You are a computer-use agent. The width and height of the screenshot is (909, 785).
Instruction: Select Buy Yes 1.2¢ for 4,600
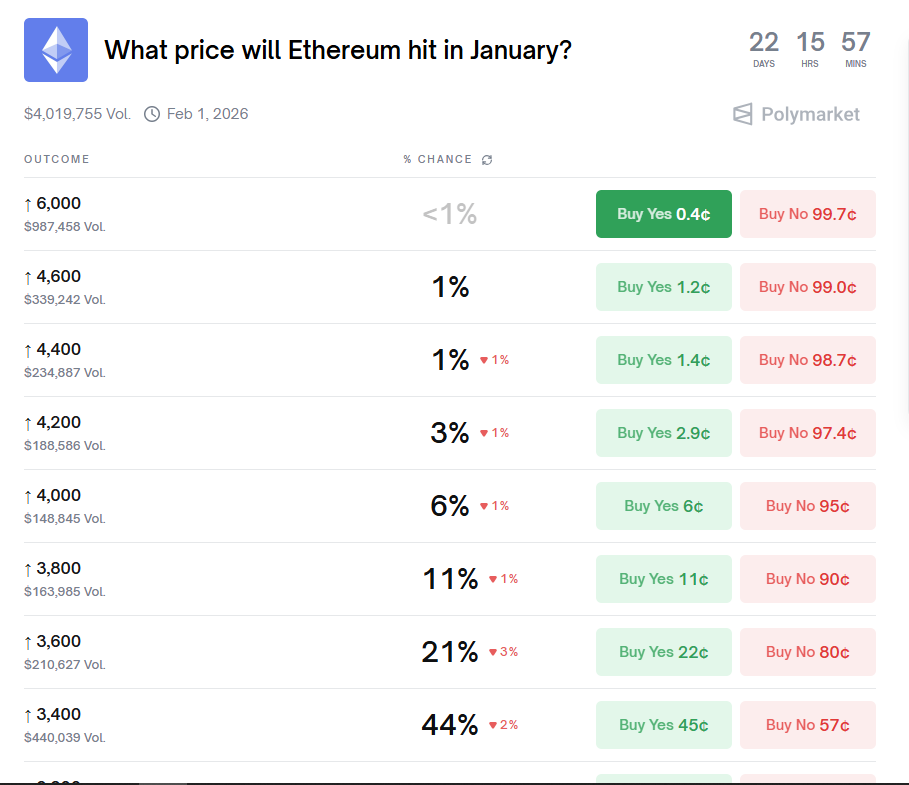point(663,287)
